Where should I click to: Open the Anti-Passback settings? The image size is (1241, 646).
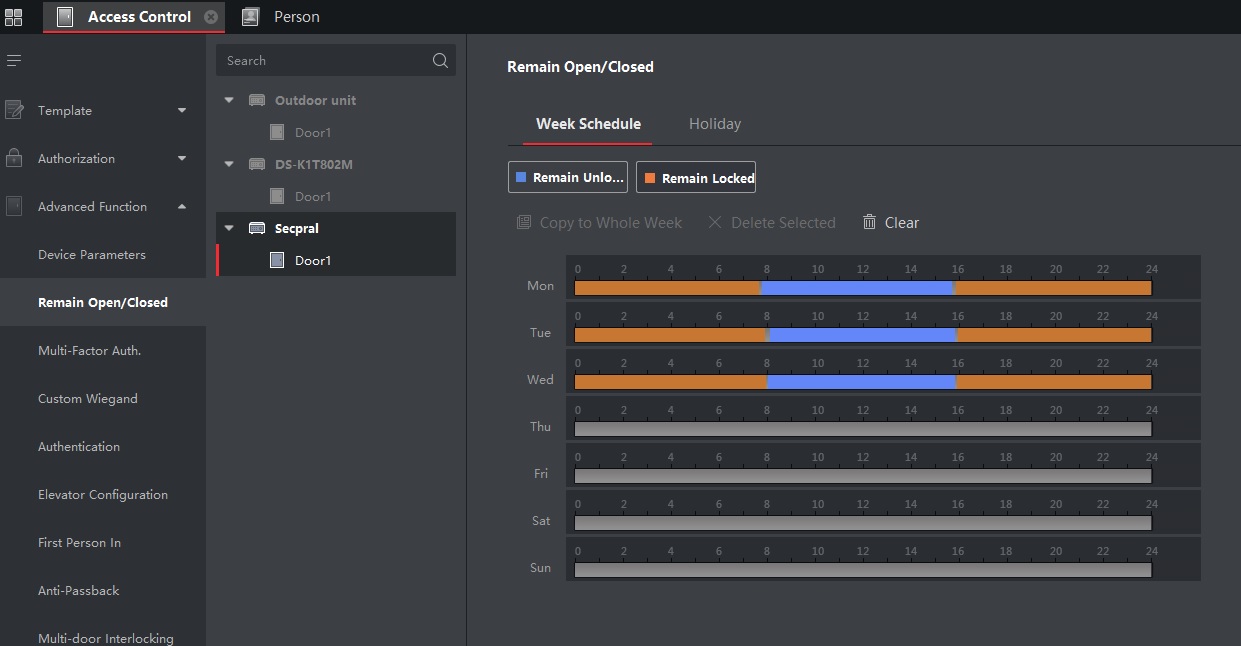pos(78,591)
